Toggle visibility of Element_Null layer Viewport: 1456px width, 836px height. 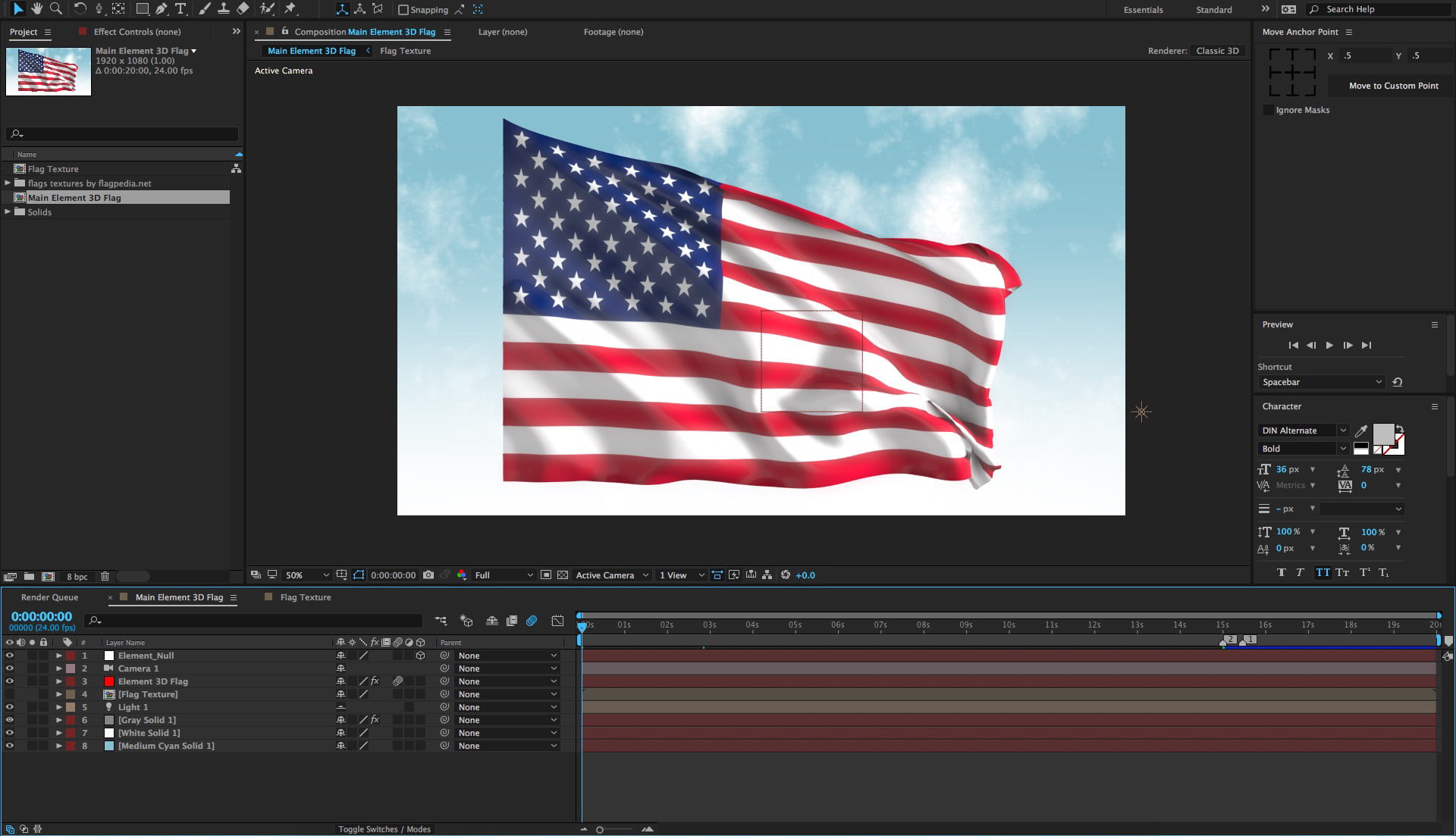click(9, 655)
